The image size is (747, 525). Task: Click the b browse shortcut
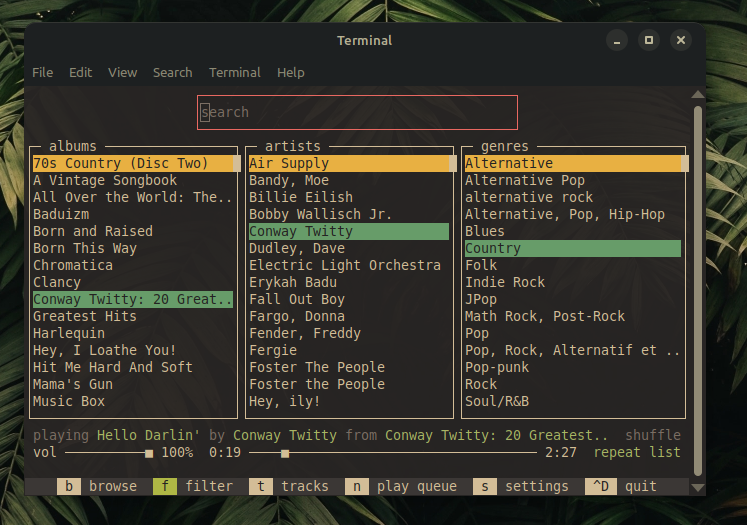pyautogui.click(x=97, y=486)
